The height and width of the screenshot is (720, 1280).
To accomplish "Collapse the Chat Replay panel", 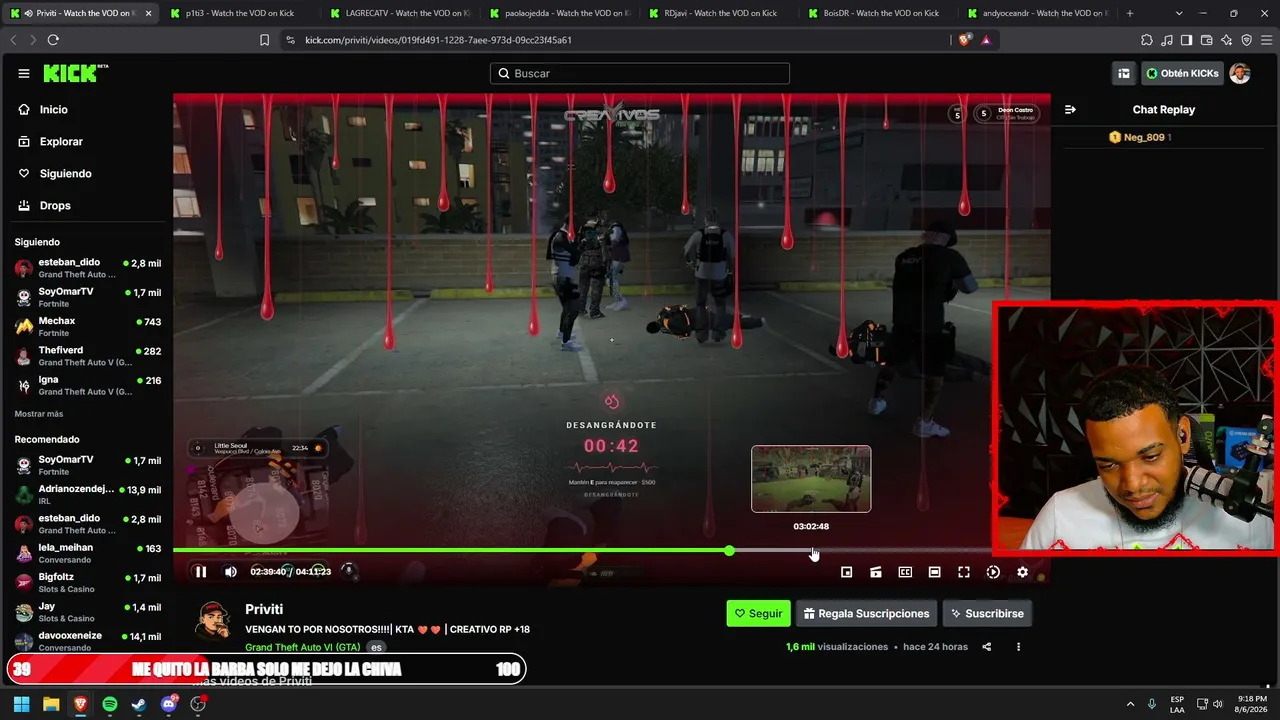I will 1070,110.
